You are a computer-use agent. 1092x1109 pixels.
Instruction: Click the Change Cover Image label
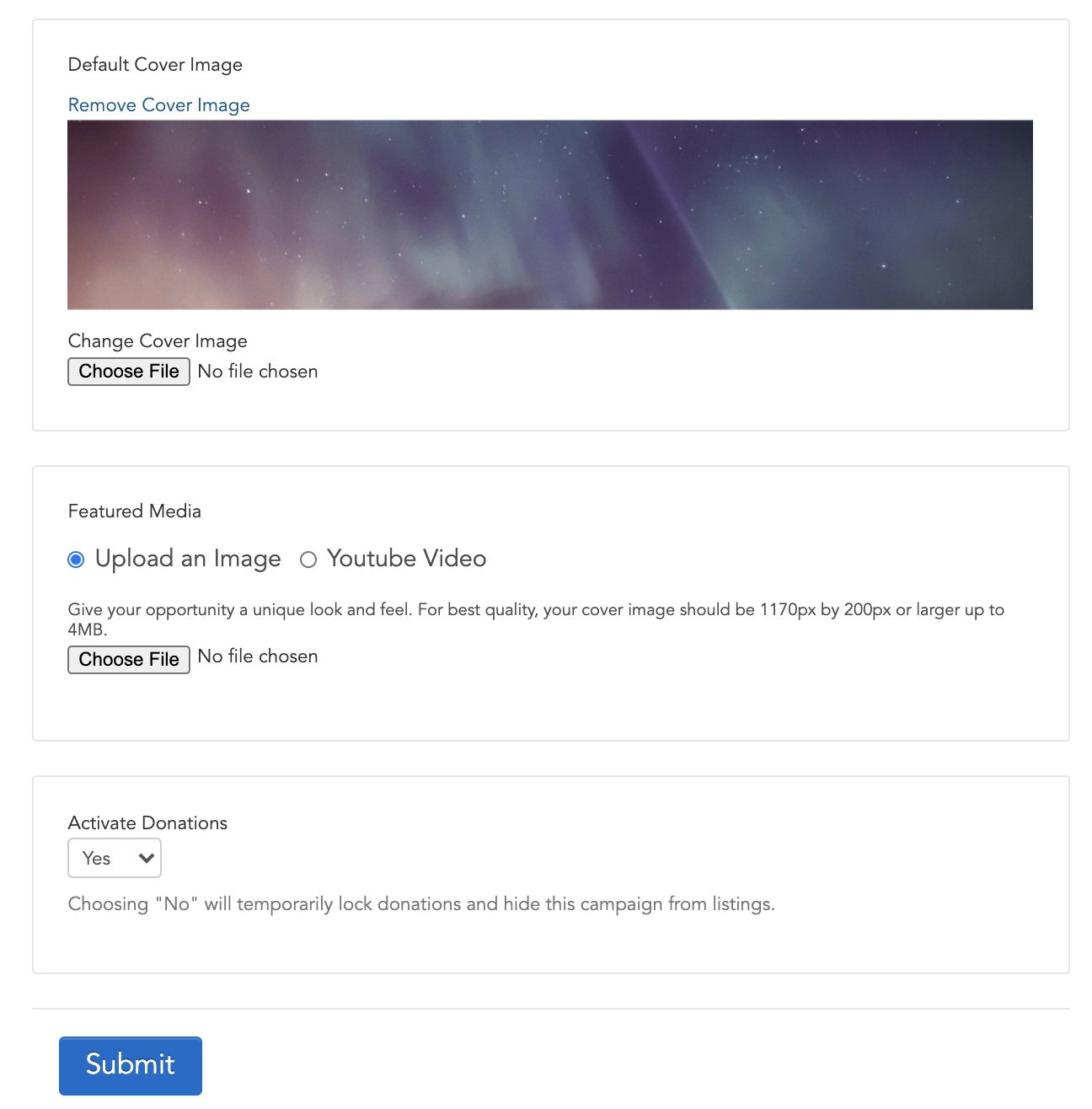point(158,341)
